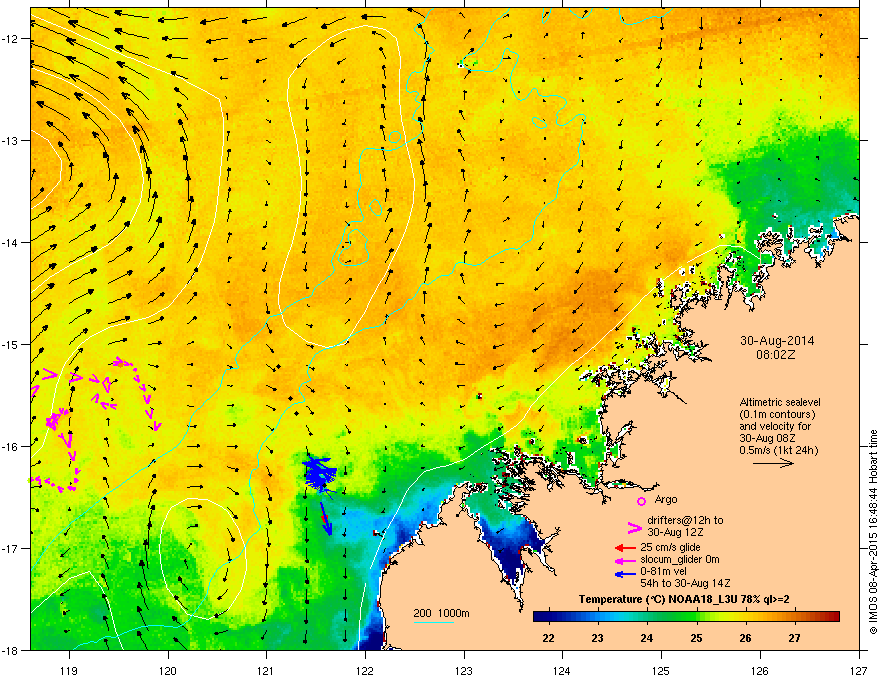880x680 pixels.
Task: Click colorbar tick label 22
Action: pos(548,638)
